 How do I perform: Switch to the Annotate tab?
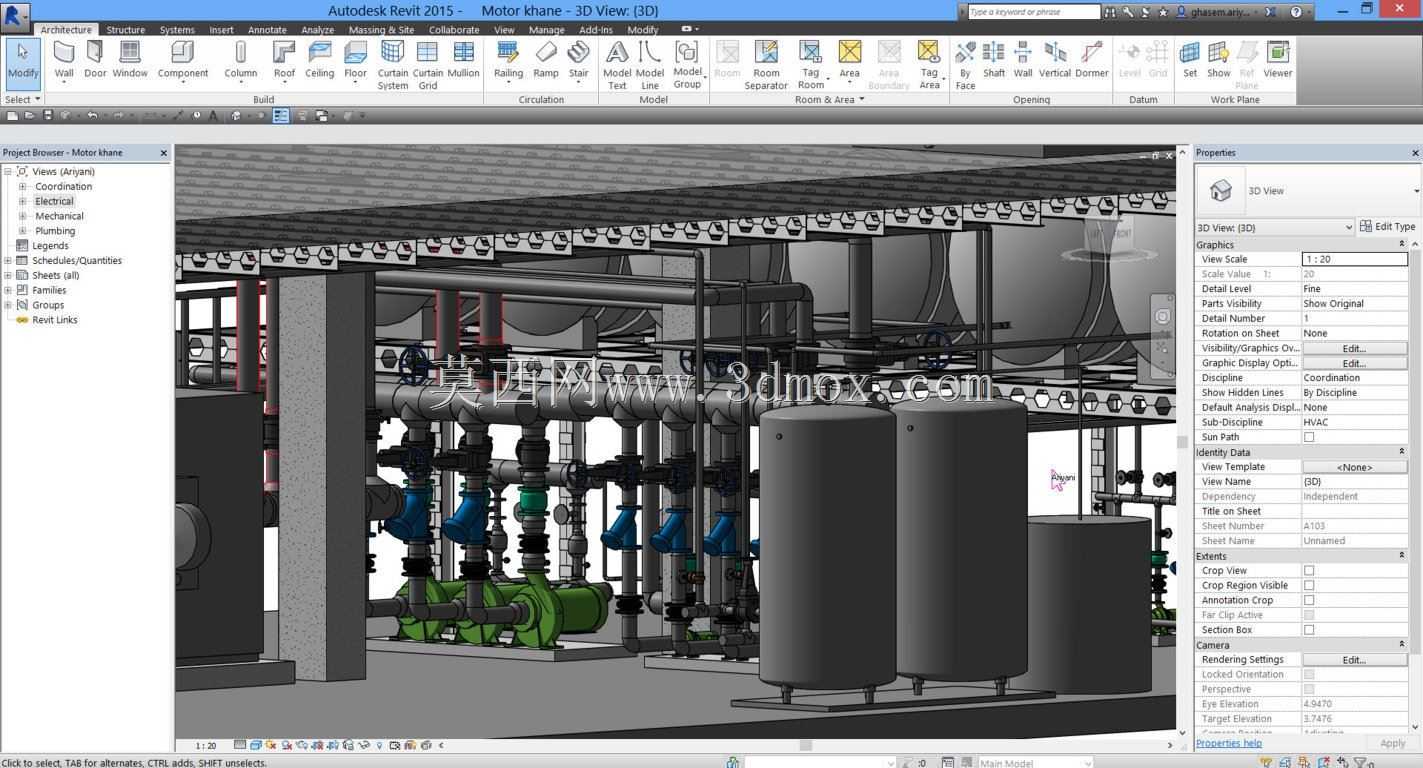tap(267, 30)
